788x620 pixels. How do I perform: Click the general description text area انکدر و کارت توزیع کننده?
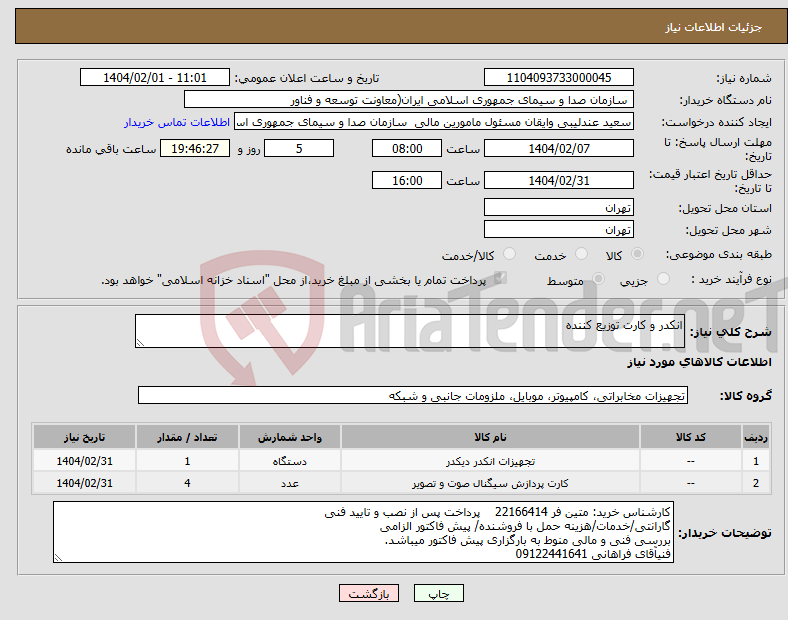click(x=410, y=331)
